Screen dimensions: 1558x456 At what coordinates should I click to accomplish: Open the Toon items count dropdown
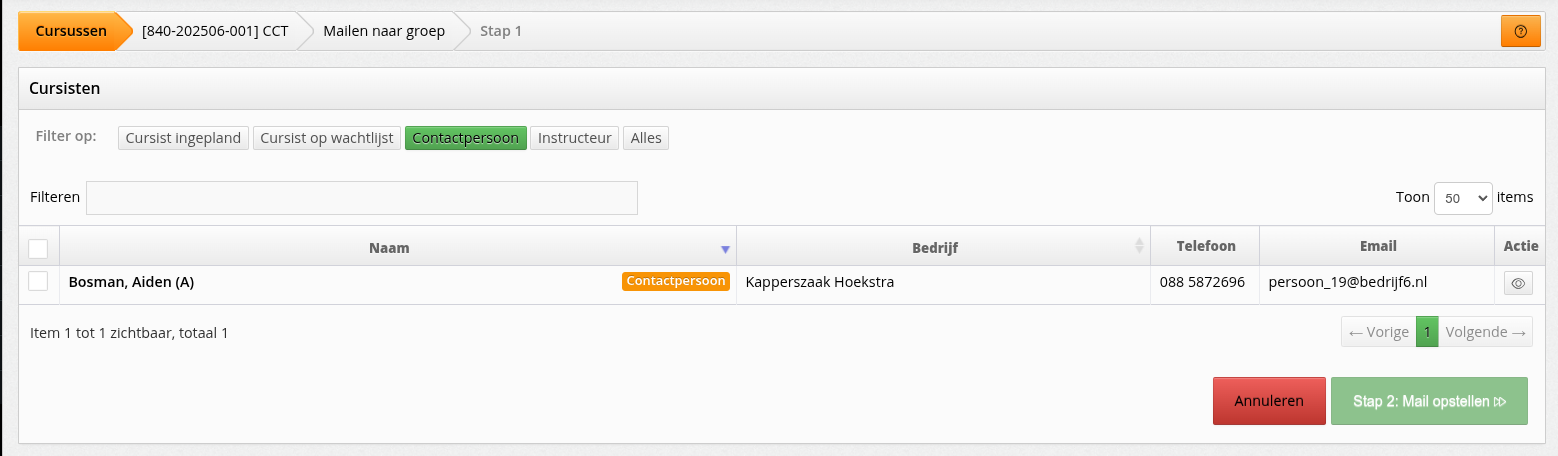(x=1463, y=198)
